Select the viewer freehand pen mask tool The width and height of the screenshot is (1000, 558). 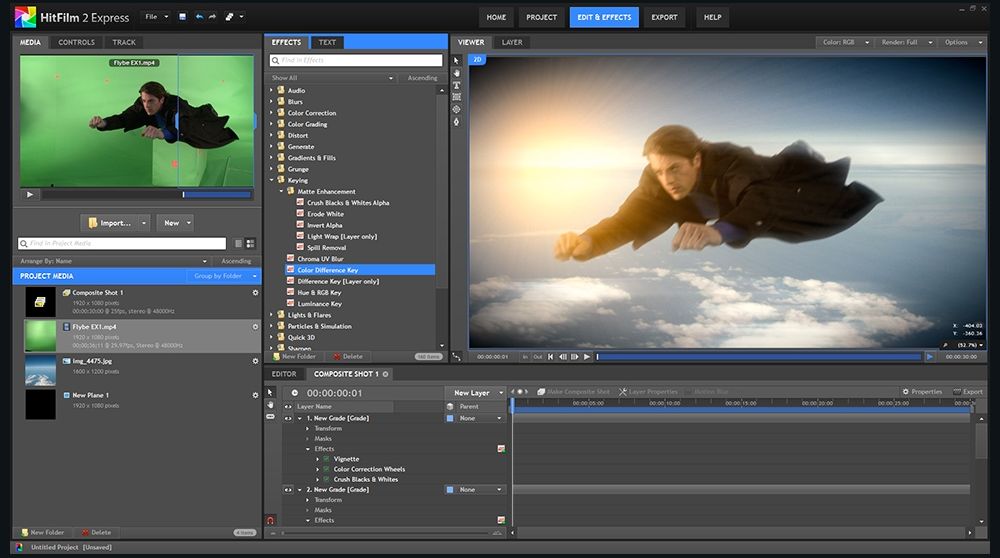pos(456,121)
